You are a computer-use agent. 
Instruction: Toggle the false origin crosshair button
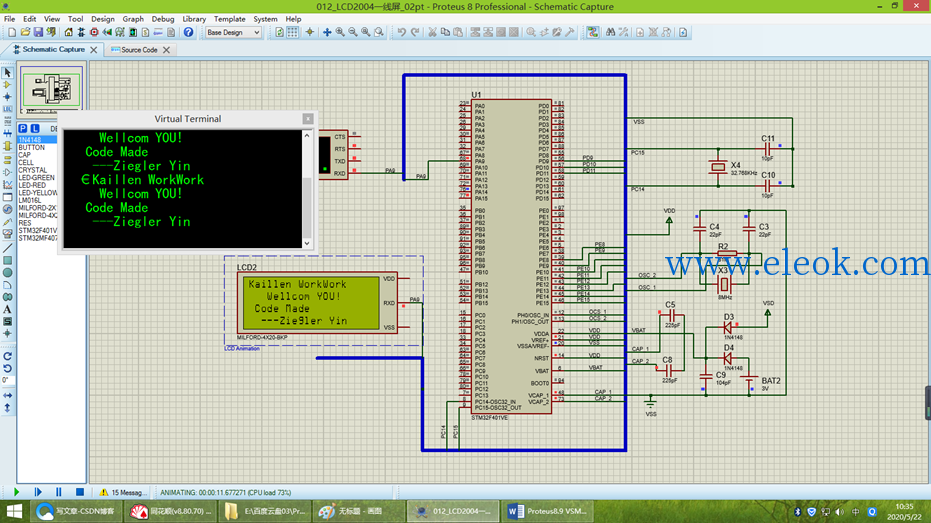coord(309,32)
